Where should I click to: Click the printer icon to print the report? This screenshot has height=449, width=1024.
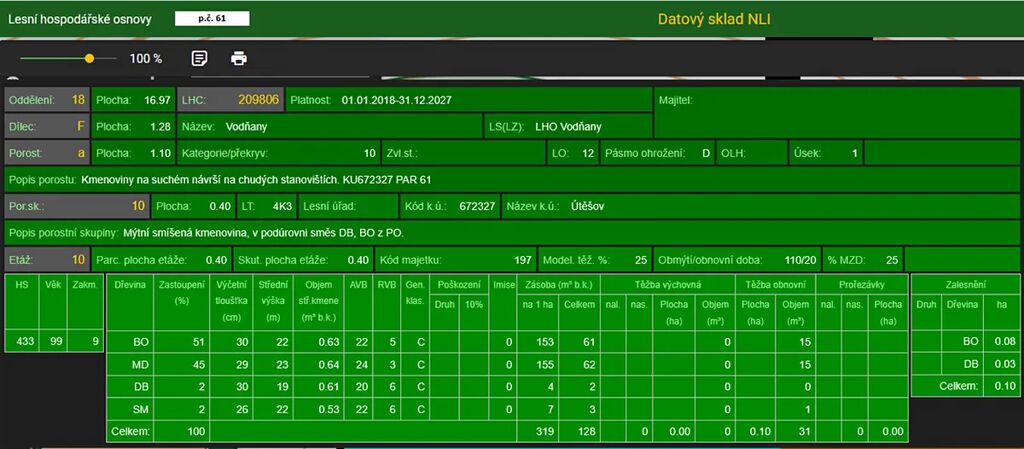[x=239, y=59]
